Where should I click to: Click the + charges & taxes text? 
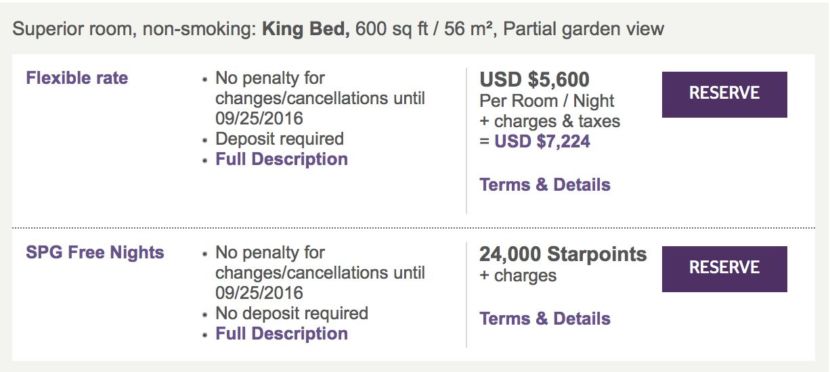pos(549,121)
